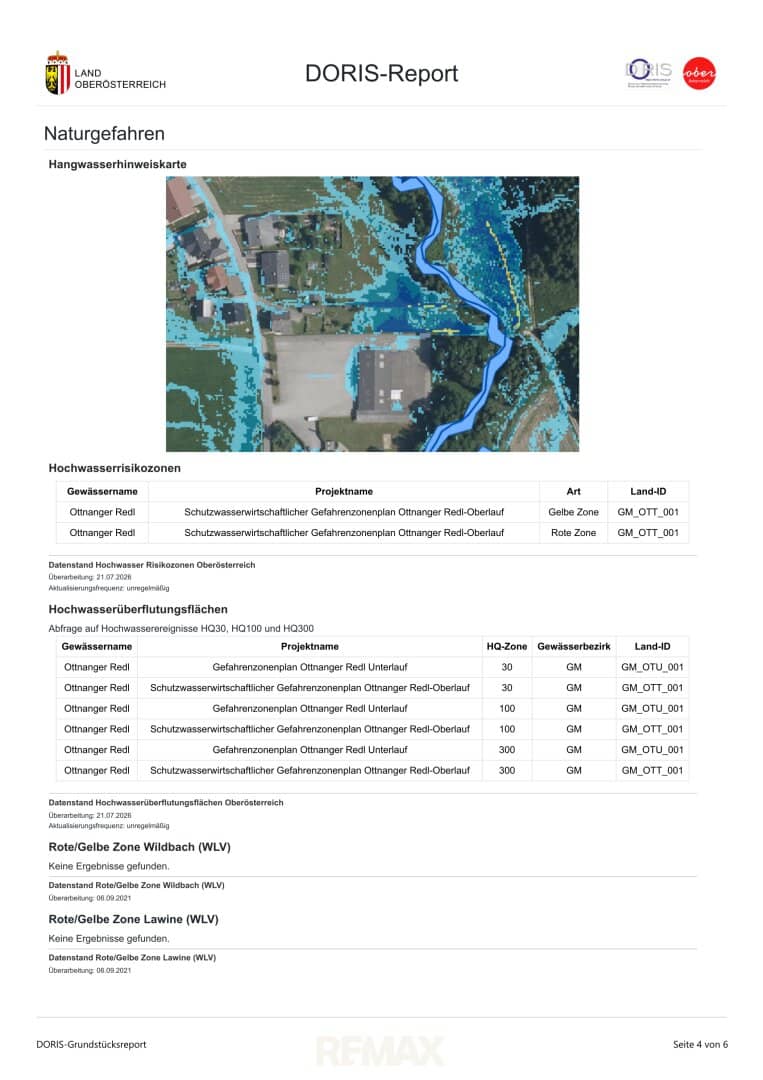Click the 'HQ-Zone' column header

click(507, 646)
